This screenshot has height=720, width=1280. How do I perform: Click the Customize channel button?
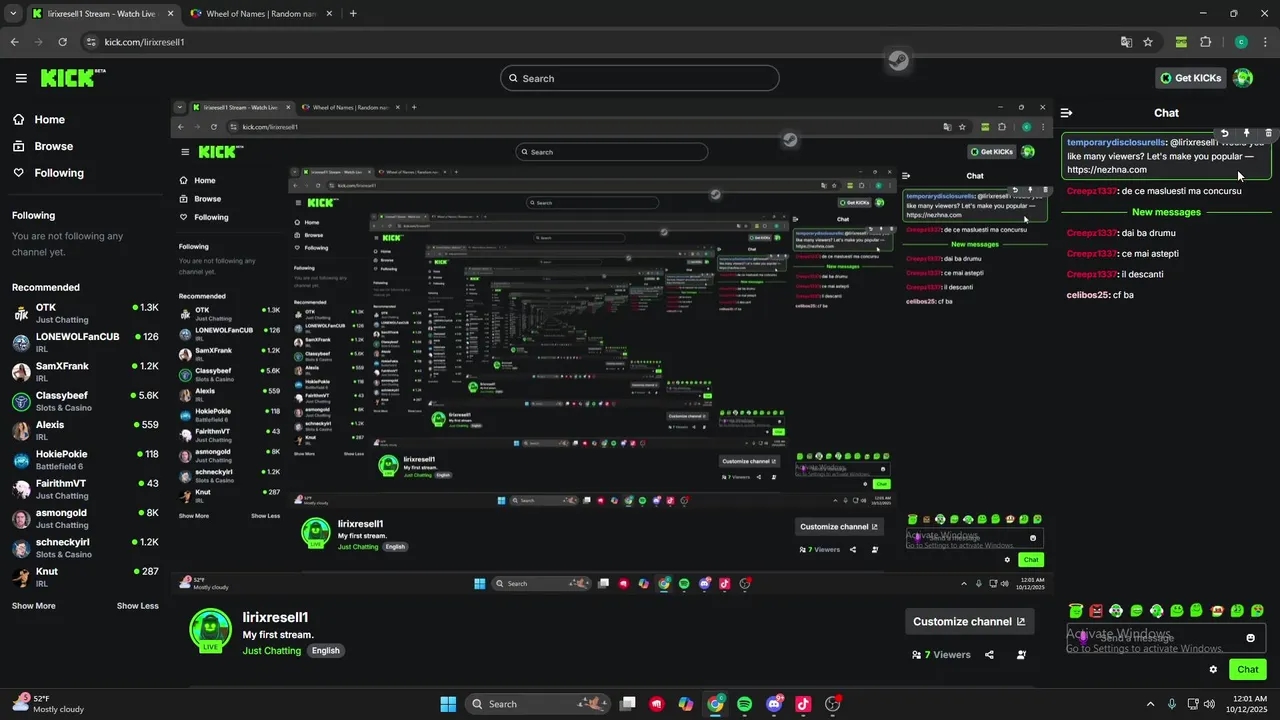click(x=969, y=621)
